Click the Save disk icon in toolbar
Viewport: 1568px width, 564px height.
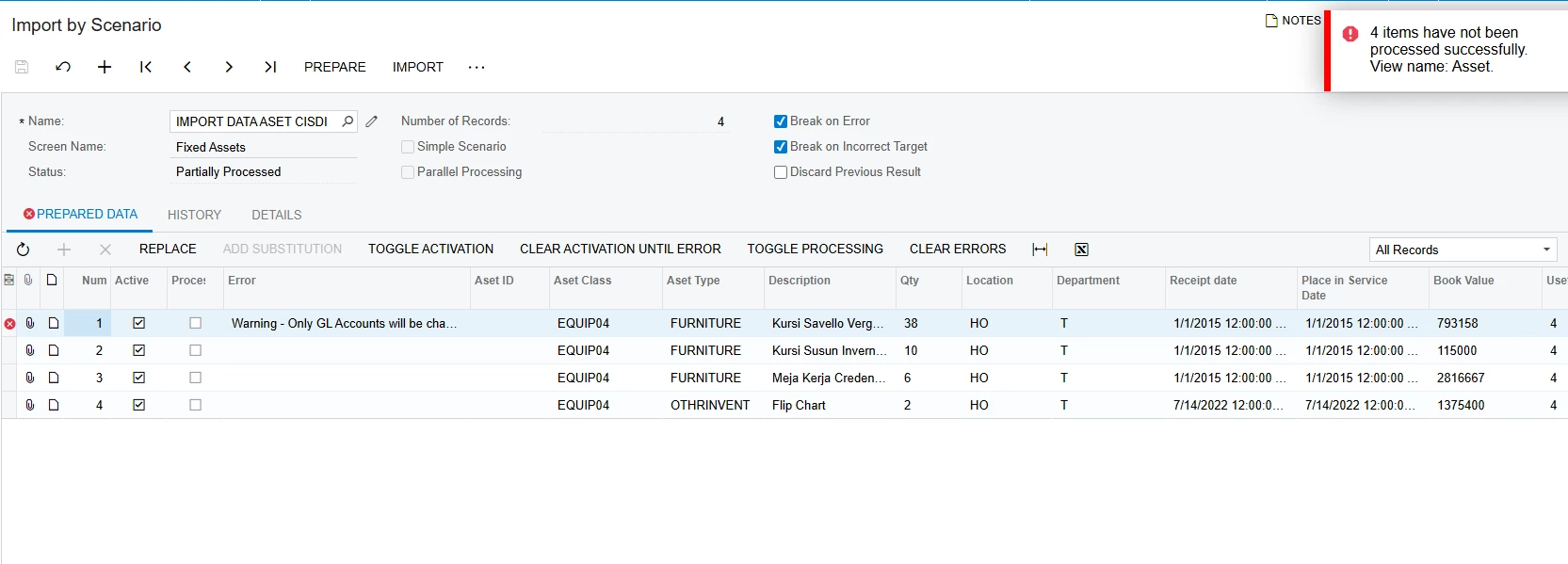tap(22, 67)
